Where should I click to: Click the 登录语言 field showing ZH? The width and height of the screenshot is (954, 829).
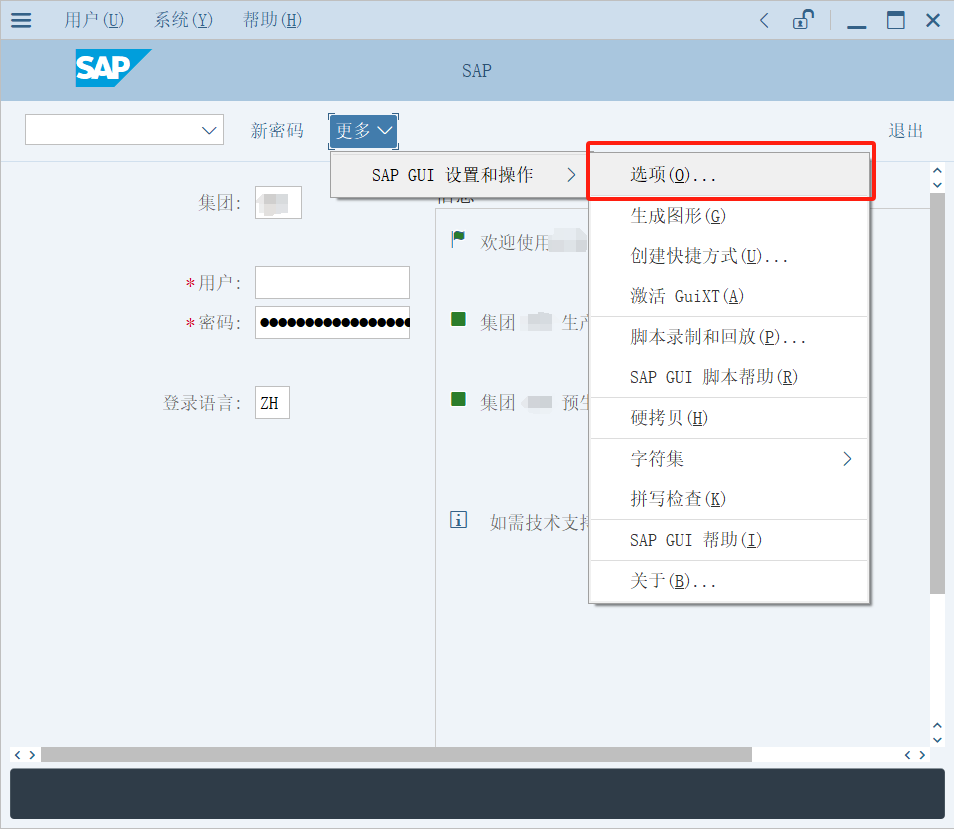pos(272,403)
